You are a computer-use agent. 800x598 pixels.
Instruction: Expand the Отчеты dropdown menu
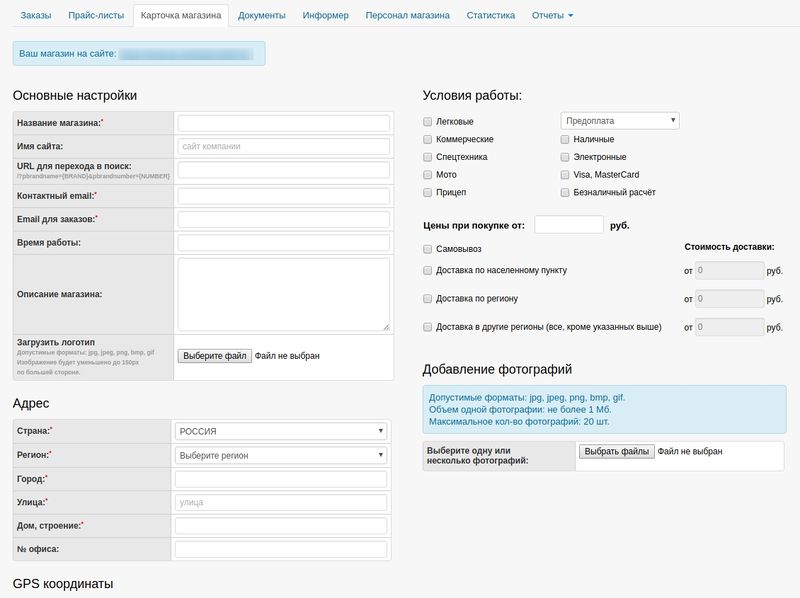552,16
